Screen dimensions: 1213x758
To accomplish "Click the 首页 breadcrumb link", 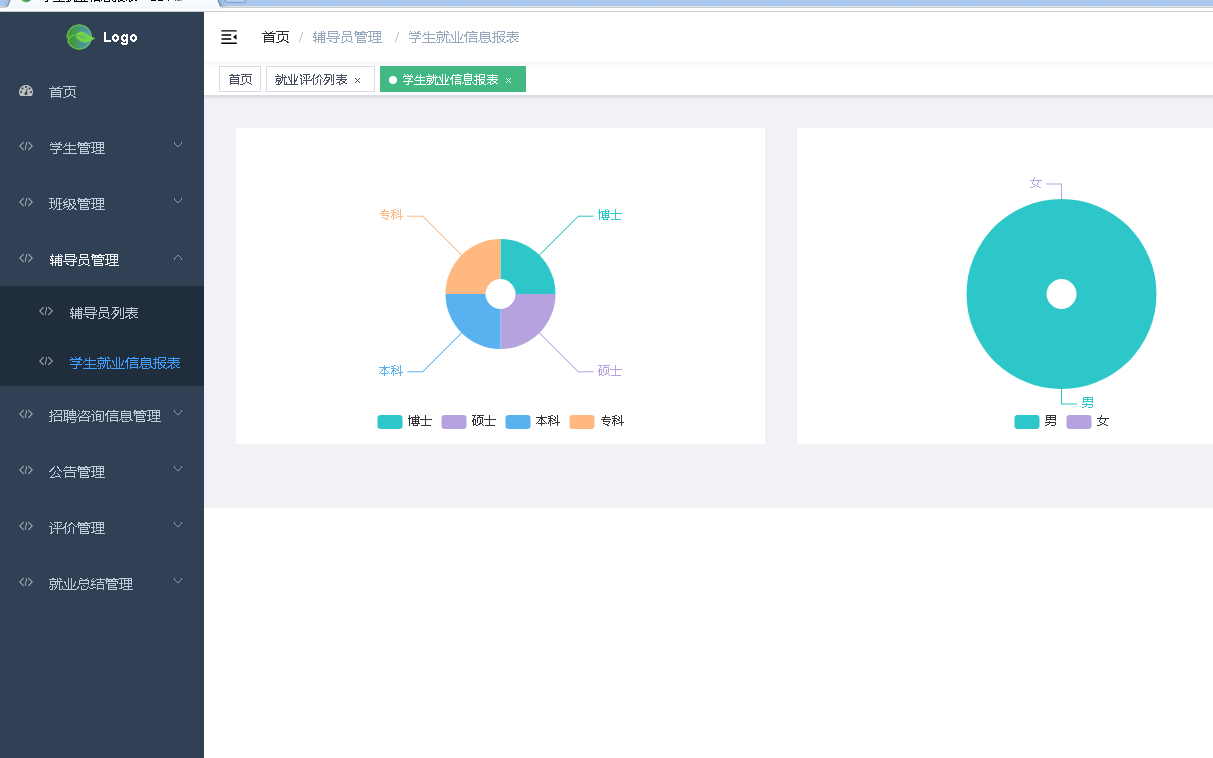I will (276, 37).
